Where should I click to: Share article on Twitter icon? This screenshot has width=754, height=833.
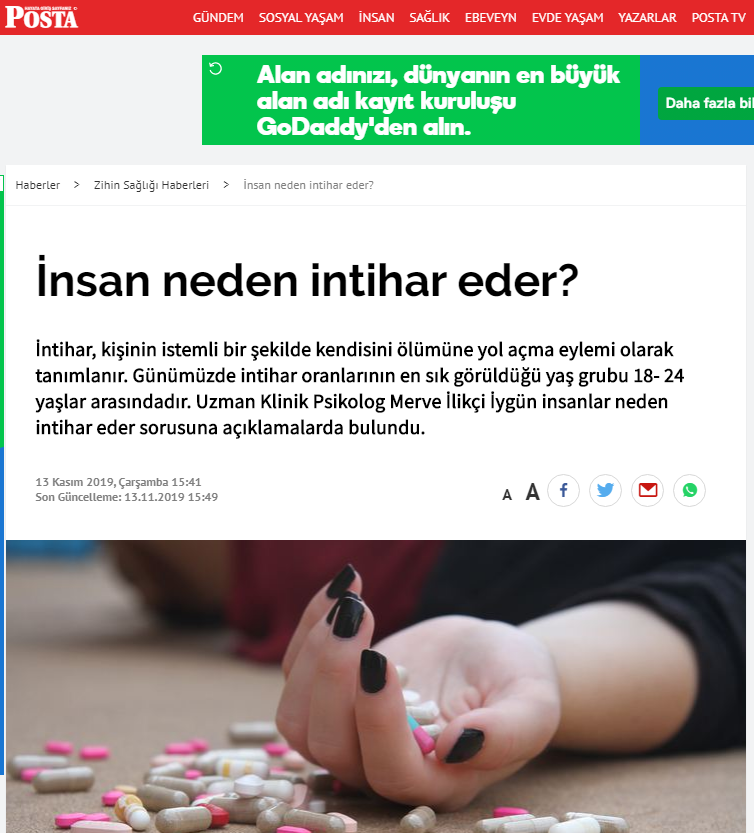[x=605, y=490]
